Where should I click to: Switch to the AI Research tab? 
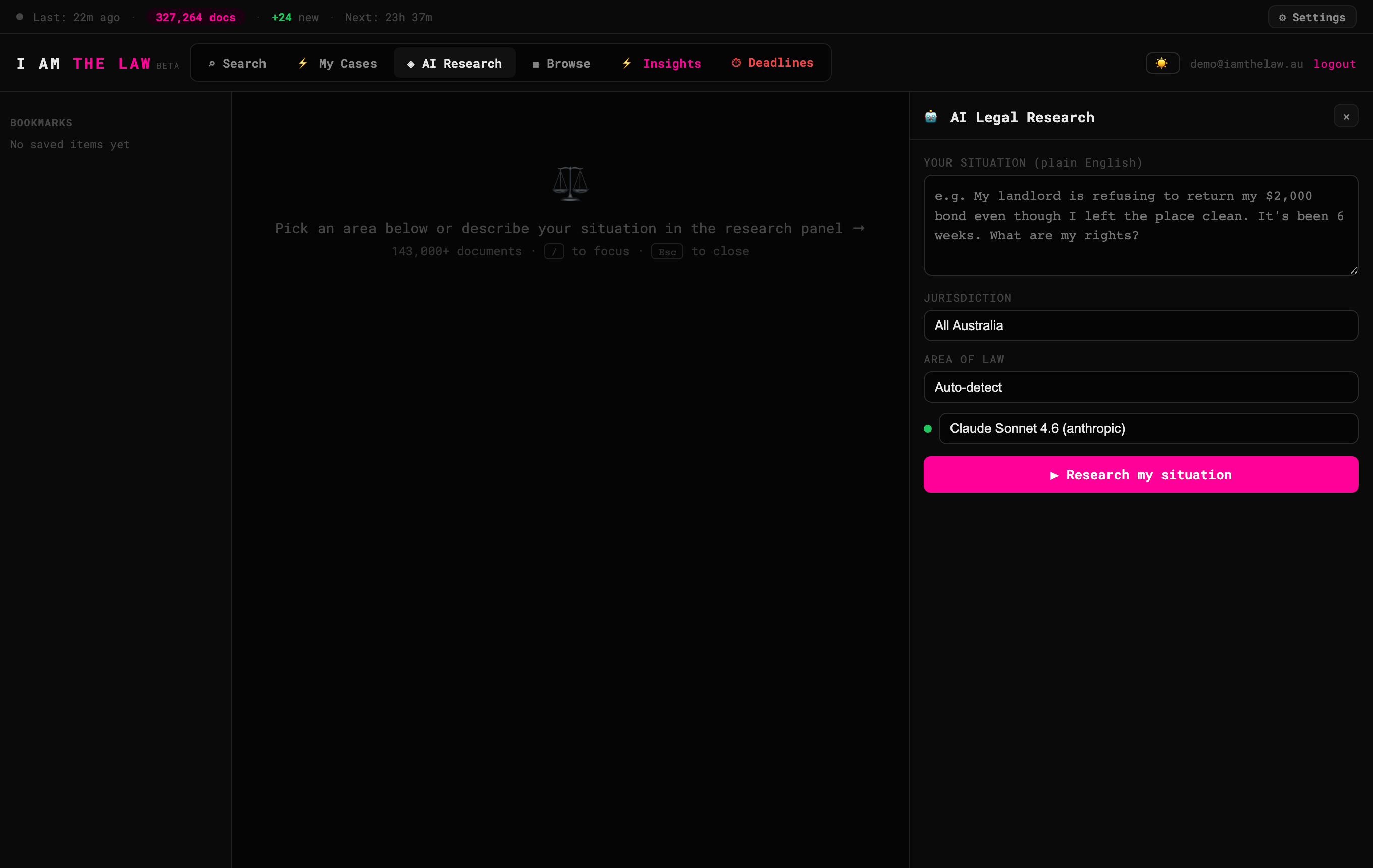coord(454,63)
